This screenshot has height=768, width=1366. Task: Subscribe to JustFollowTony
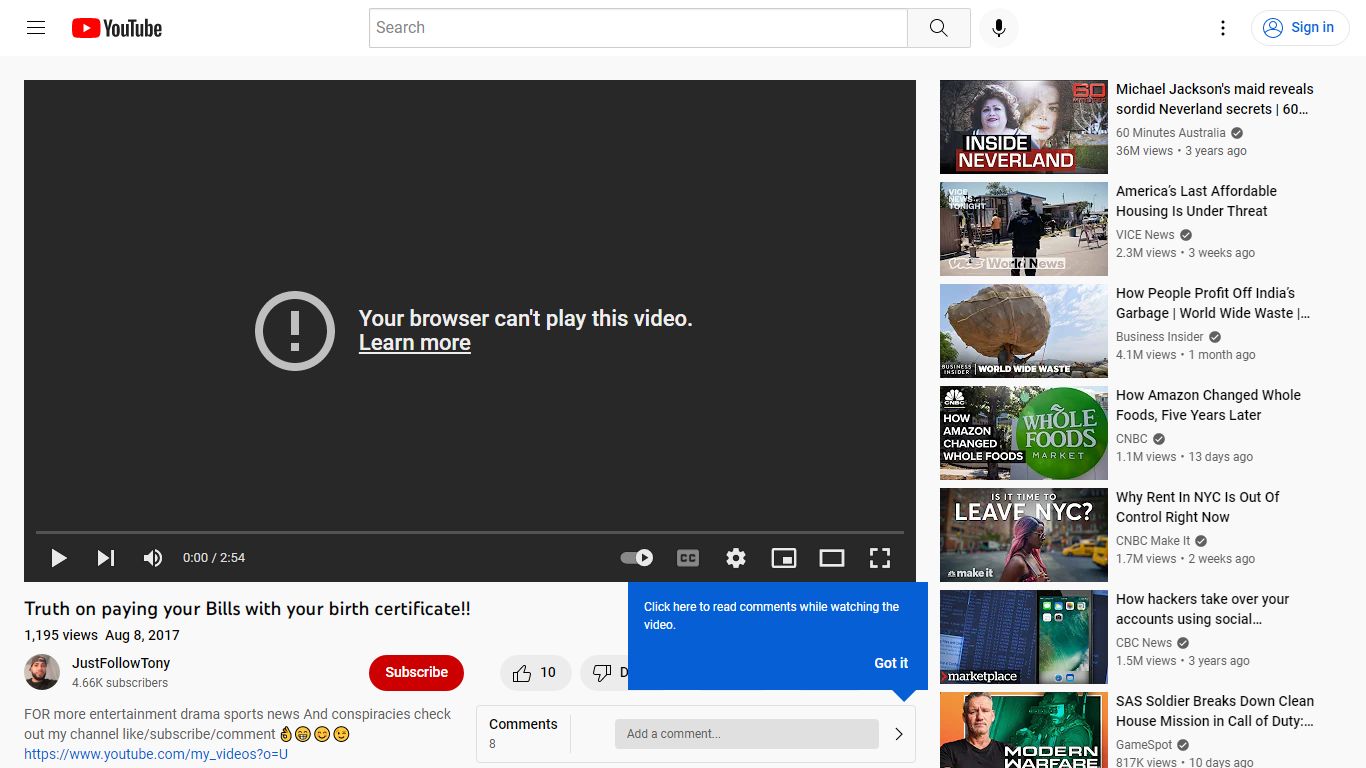tap(416, 673)
